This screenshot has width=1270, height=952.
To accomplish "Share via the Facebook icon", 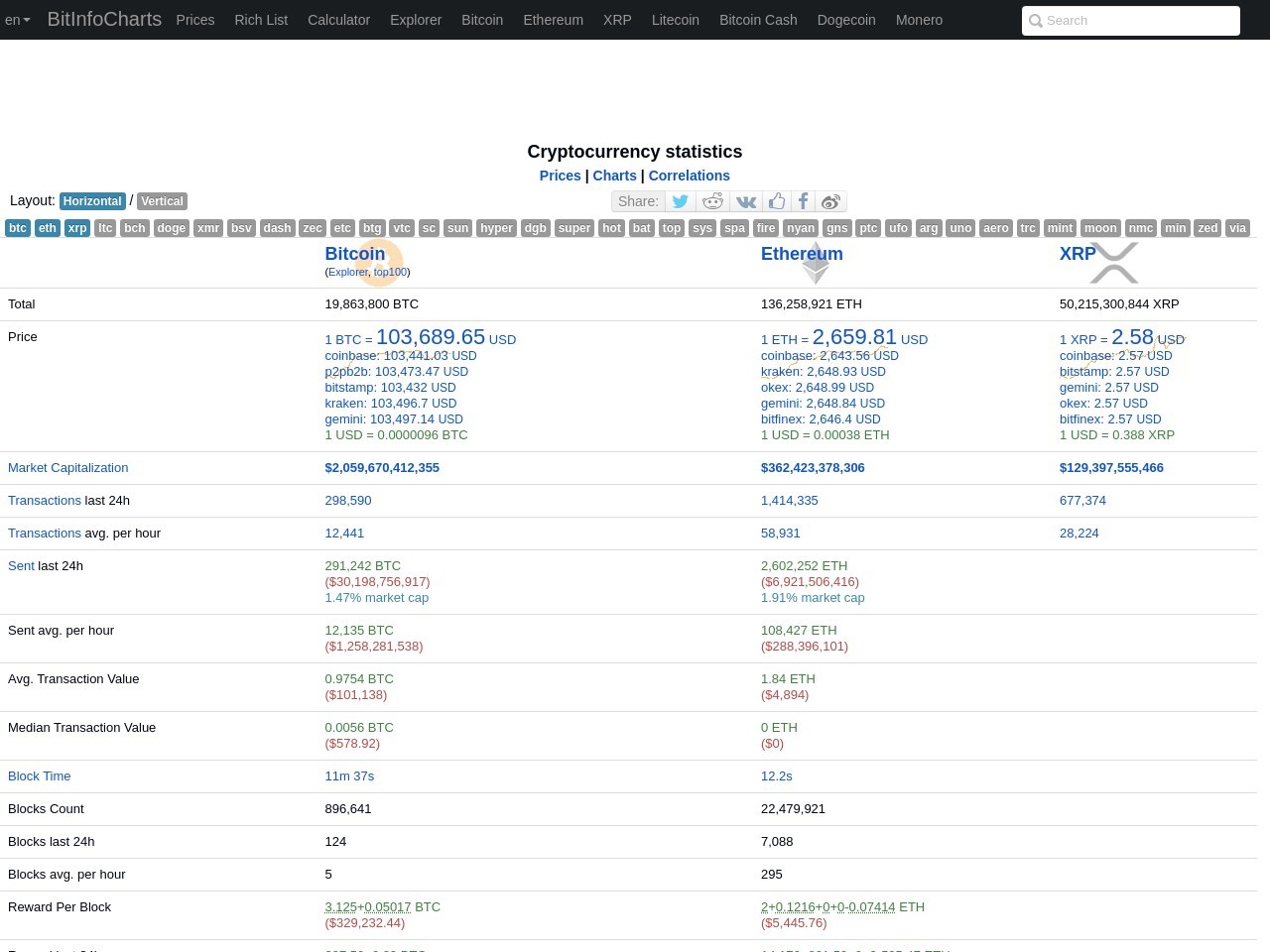I will pyautogui.click(x=804, y=201).
